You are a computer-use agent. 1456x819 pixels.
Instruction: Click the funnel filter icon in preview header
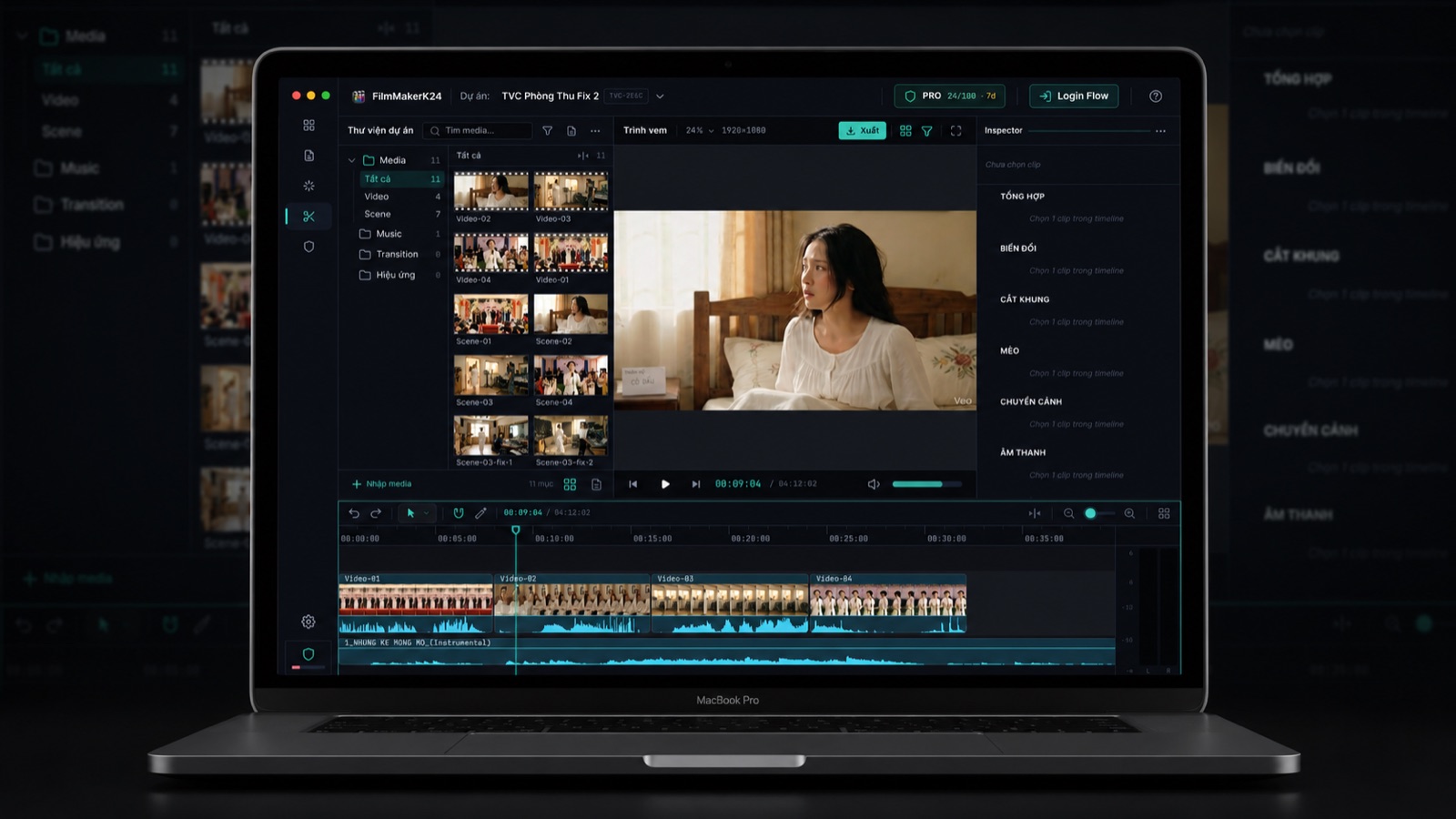[927, 131]
